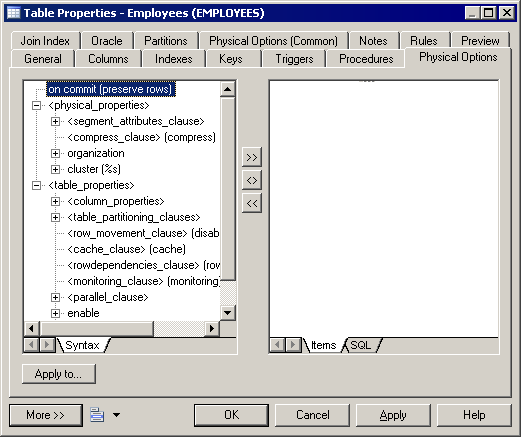Click the property sheet menu icon beside More
Viewport: 521px width, 437px height.
click(x=97, y=415)
